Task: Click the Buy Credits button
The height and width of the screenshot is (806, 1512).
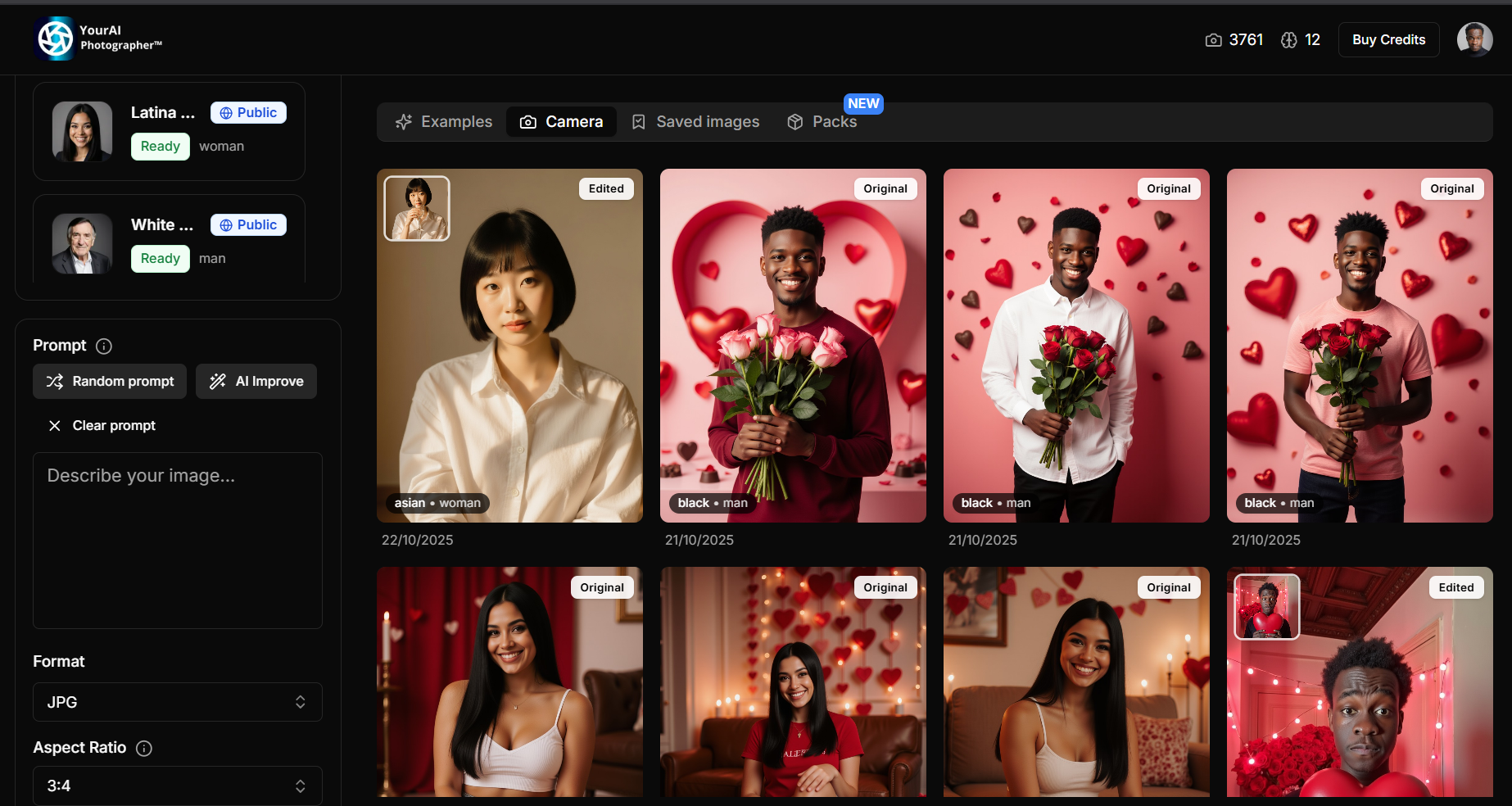Action: click(1388, 39)
